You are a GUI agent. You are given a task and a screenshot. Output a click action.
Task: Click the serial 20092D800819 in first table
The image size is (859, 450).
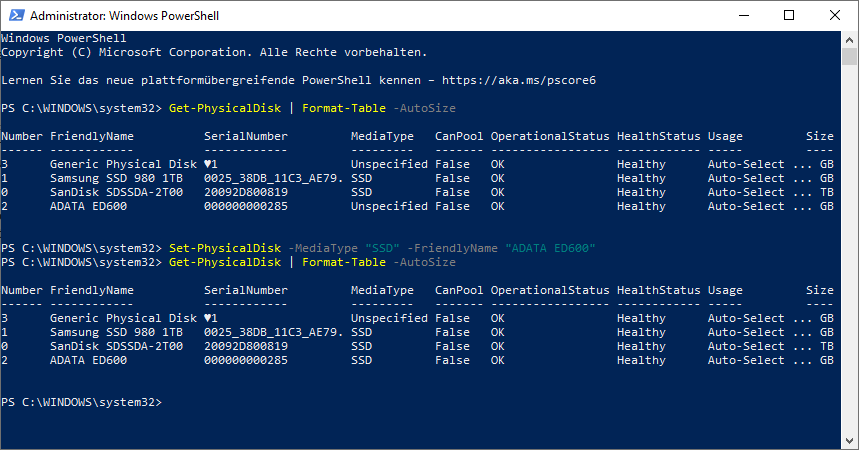coord(245,192)
